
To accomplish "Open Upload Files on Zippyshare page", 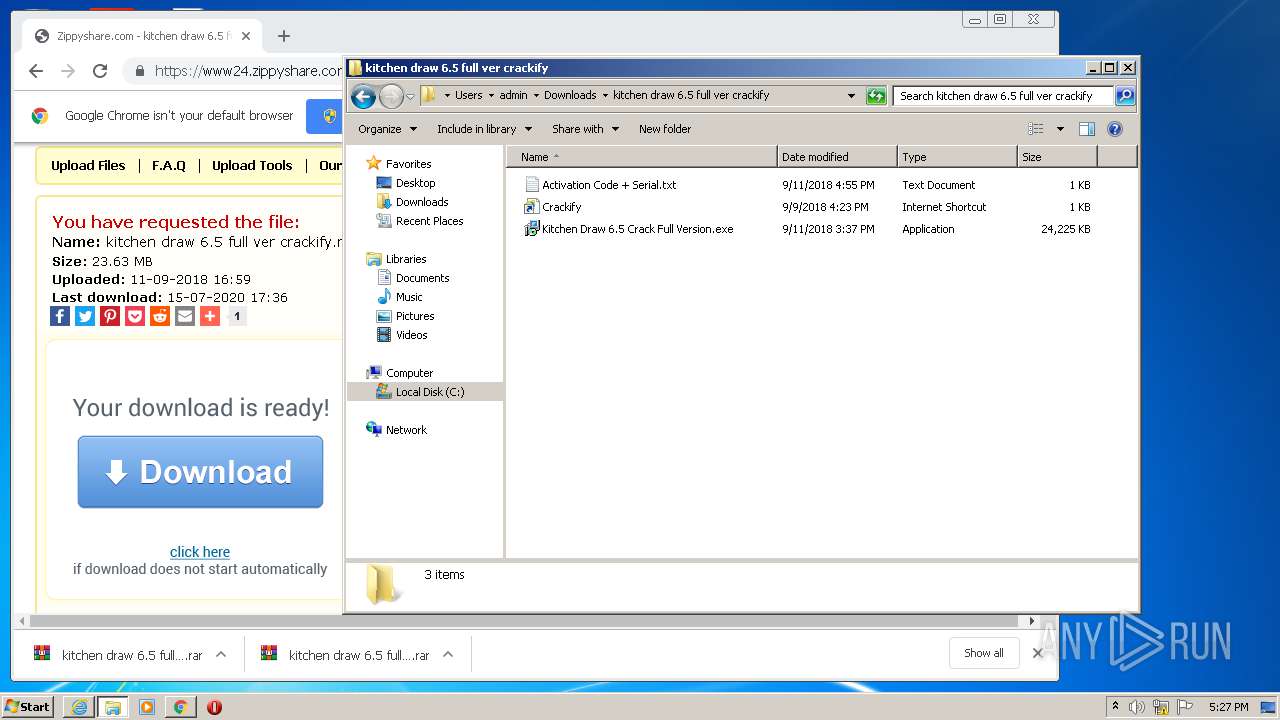I will (x=88, y=166).
